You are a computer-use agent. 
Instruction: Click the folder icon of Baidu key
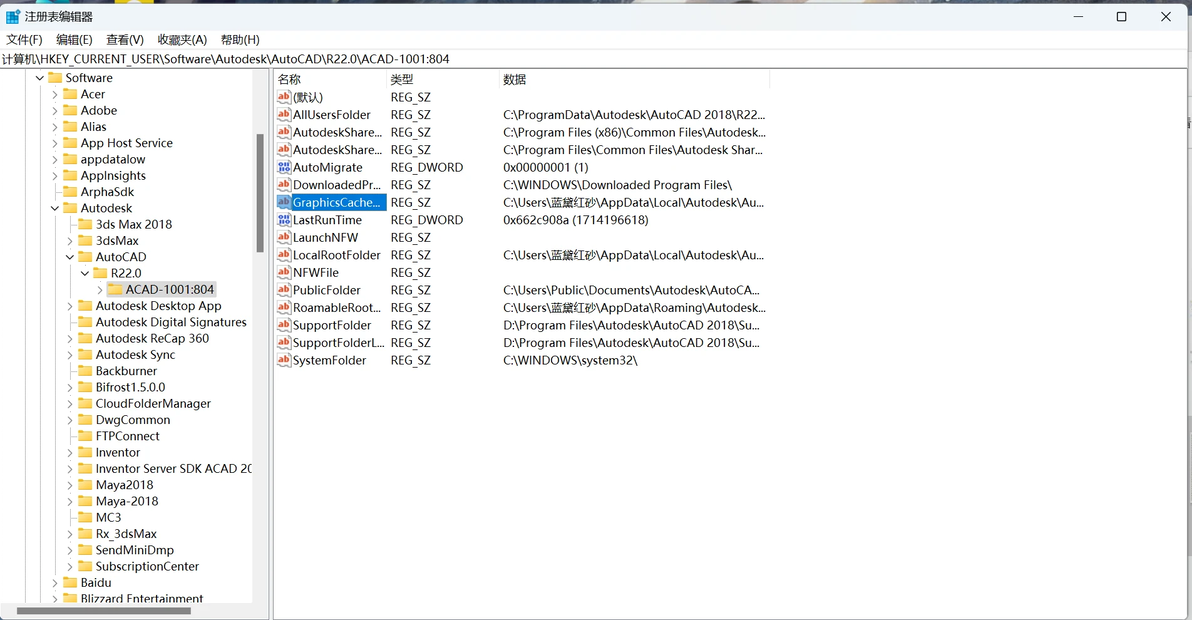(70, 583)
